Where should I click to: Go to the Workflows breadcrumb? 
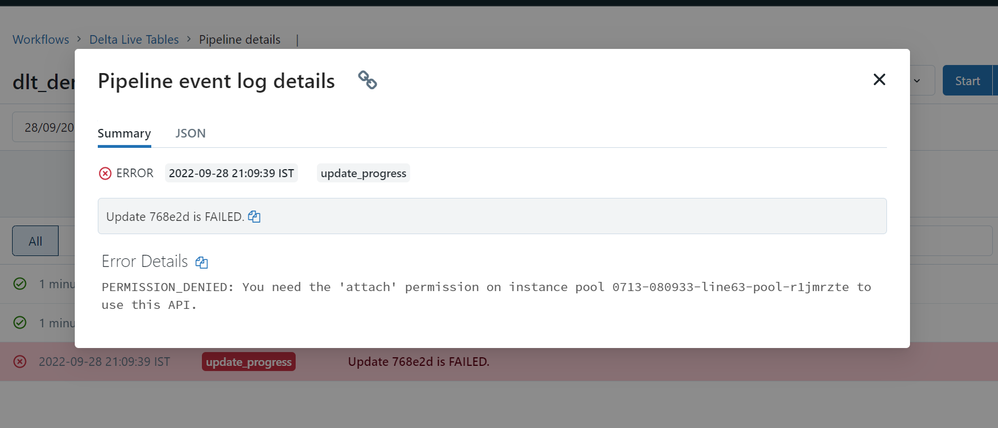(x=41, y=40)
